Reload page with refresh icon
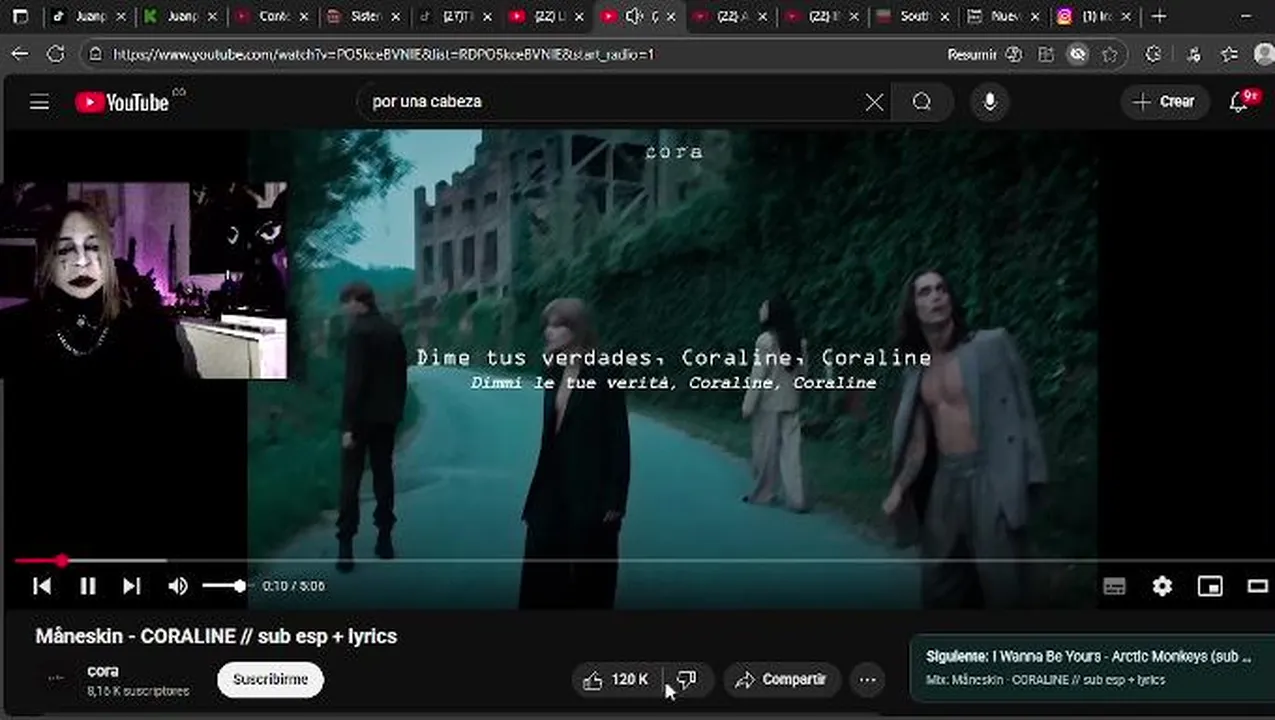 [56, 55]
